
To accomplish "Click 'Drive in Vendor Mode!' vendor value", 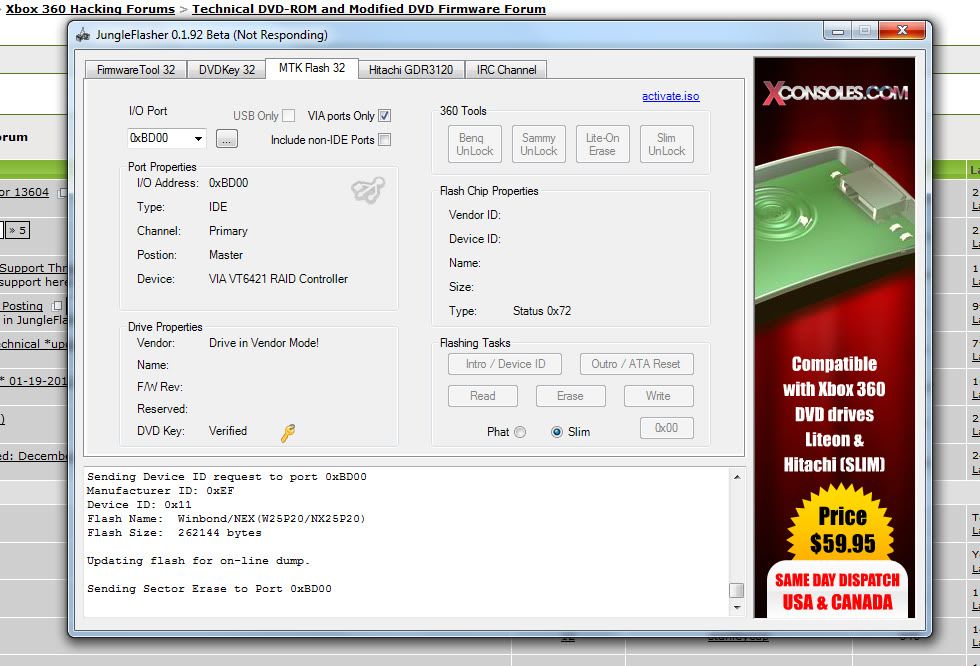I will point(264,343).
